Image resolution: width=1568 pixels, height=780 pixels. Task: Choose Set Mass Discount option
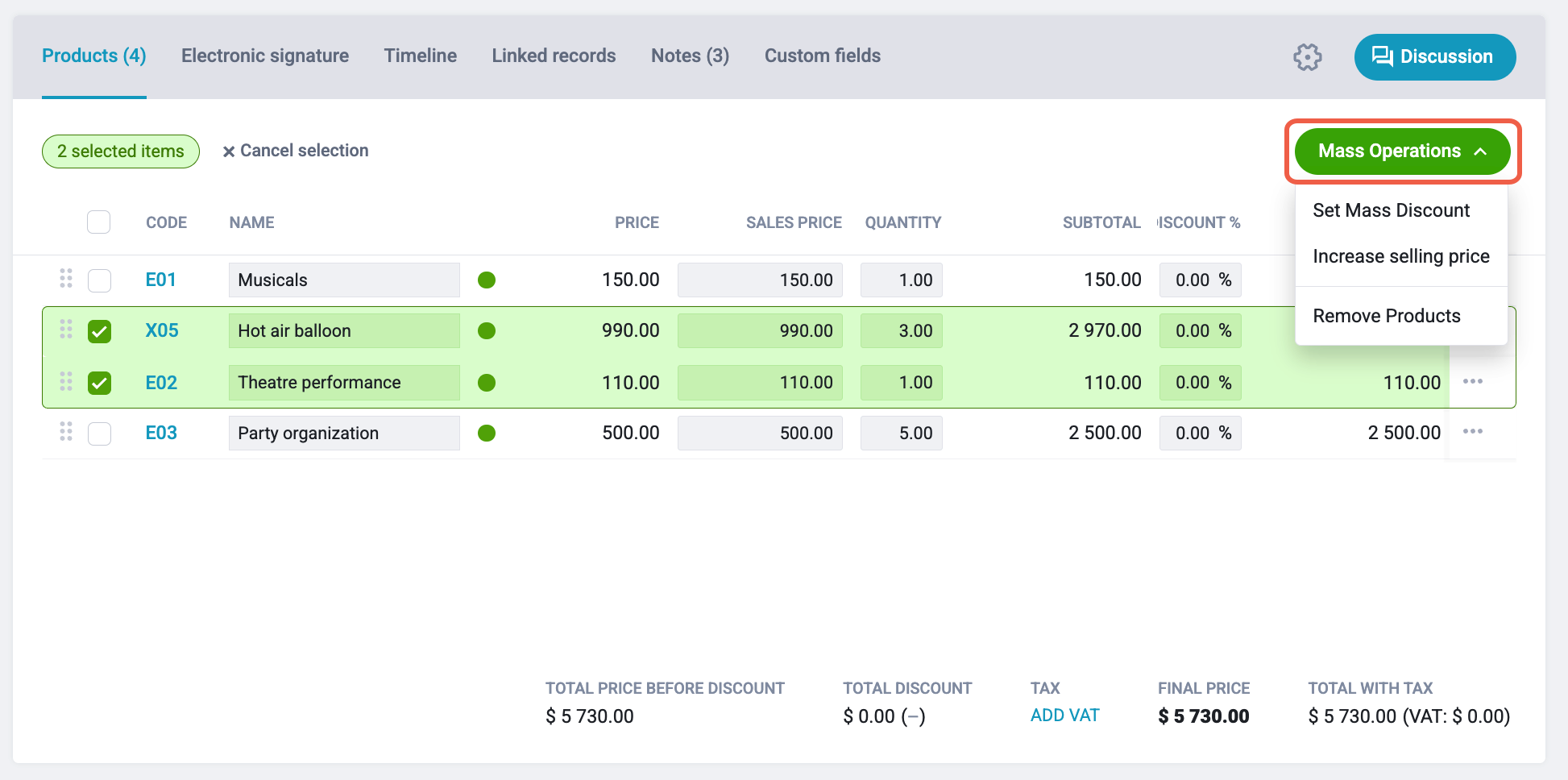pos(1391,210)
